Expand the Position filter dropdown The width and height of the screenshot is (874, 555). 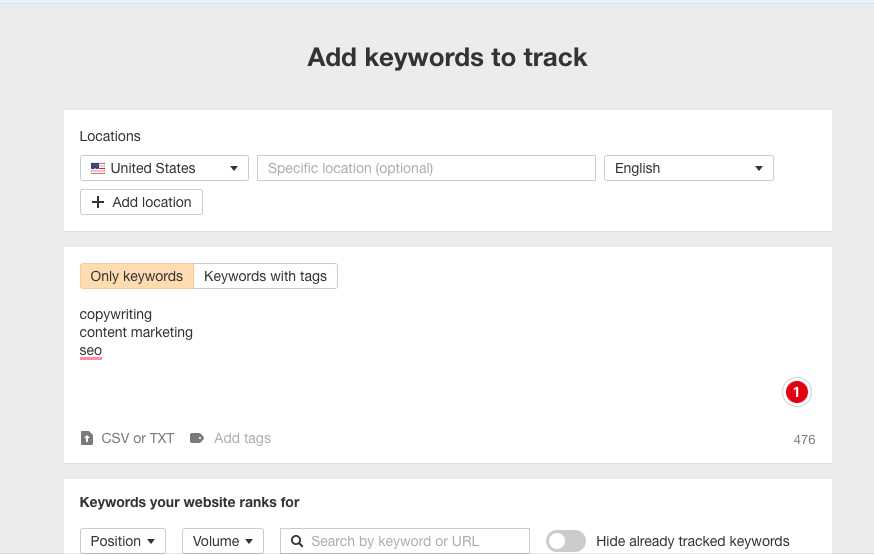point(123,541)
